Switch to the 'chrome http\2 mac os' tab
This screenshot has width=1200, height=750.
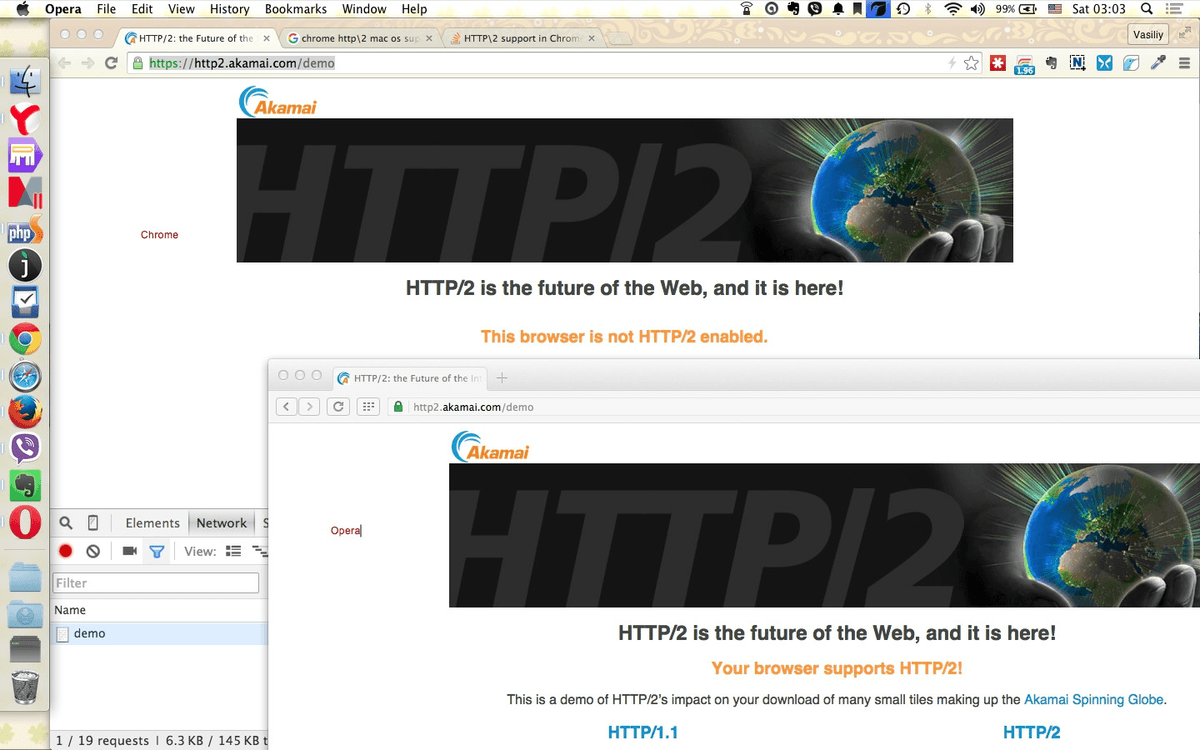(x=361, y=38)
